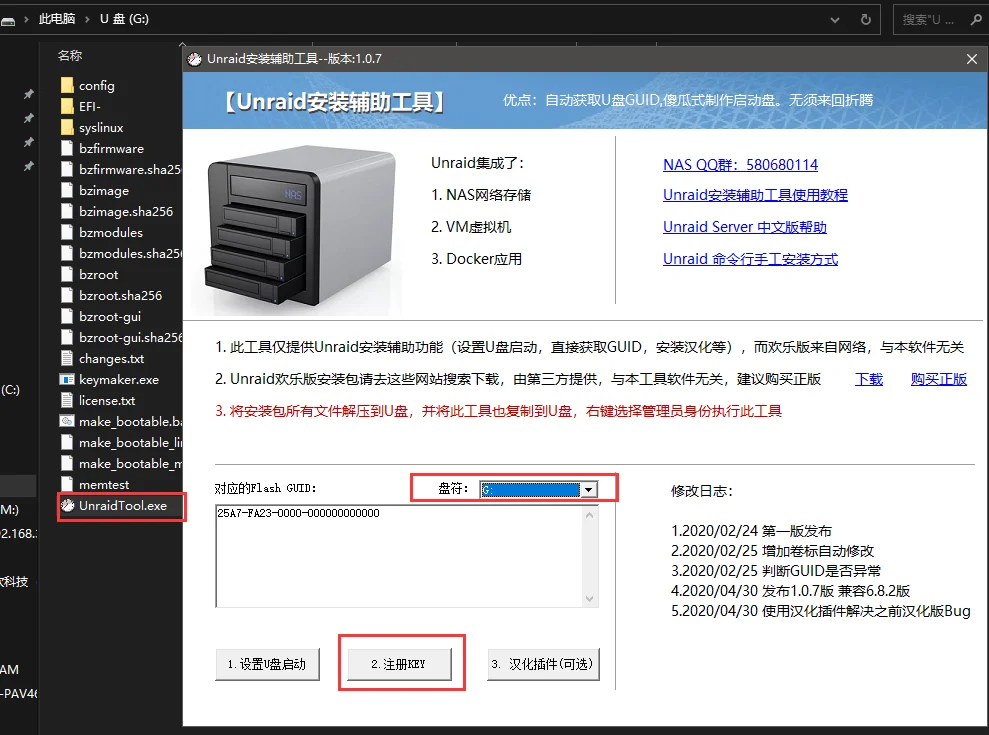Click the 购买正版 link

click(939, 379)
